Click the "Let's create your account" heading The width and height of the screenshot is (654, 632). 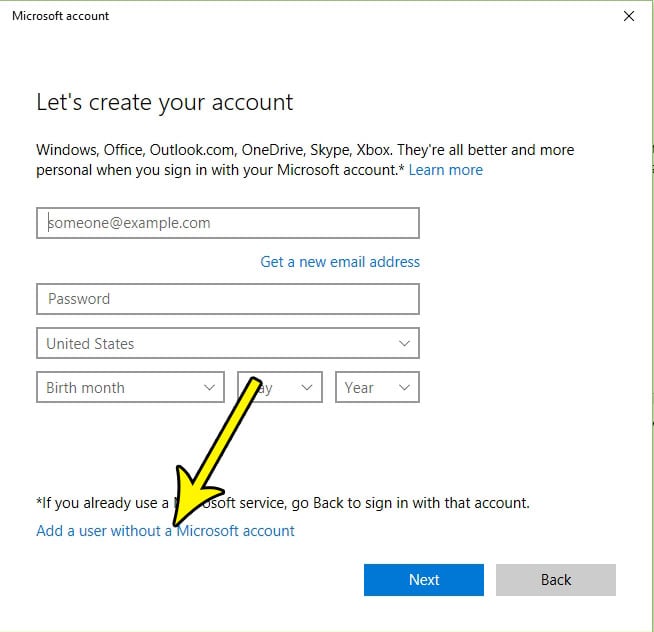pos(165,103)
